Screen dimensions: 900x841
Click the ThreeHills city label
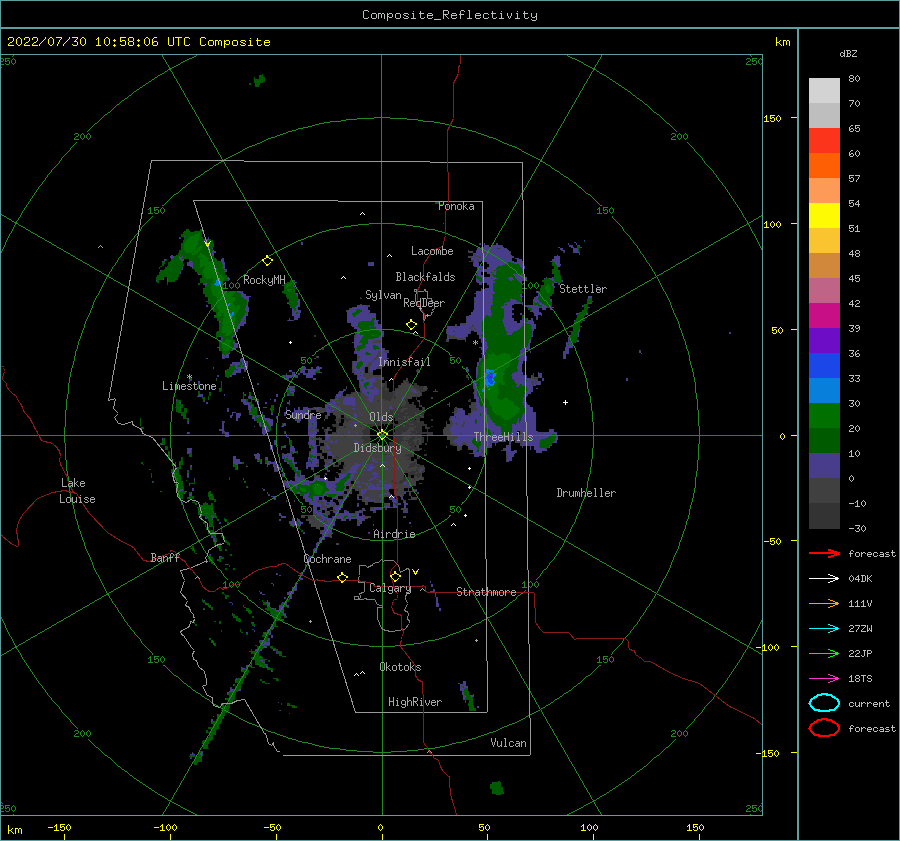(503, 437)
